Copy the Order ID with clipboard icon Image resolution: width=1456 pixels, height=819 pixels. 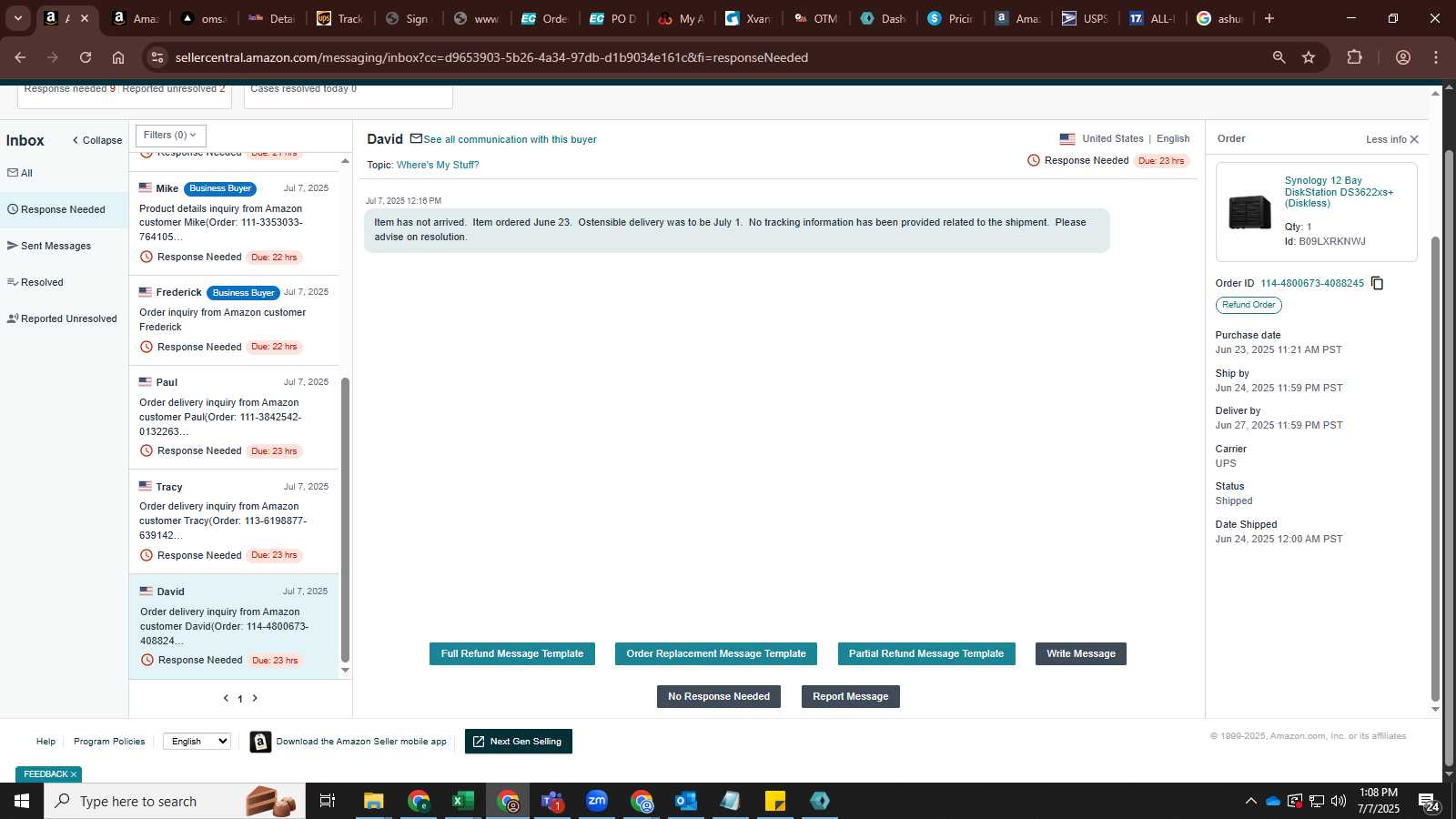(1377, 283)
